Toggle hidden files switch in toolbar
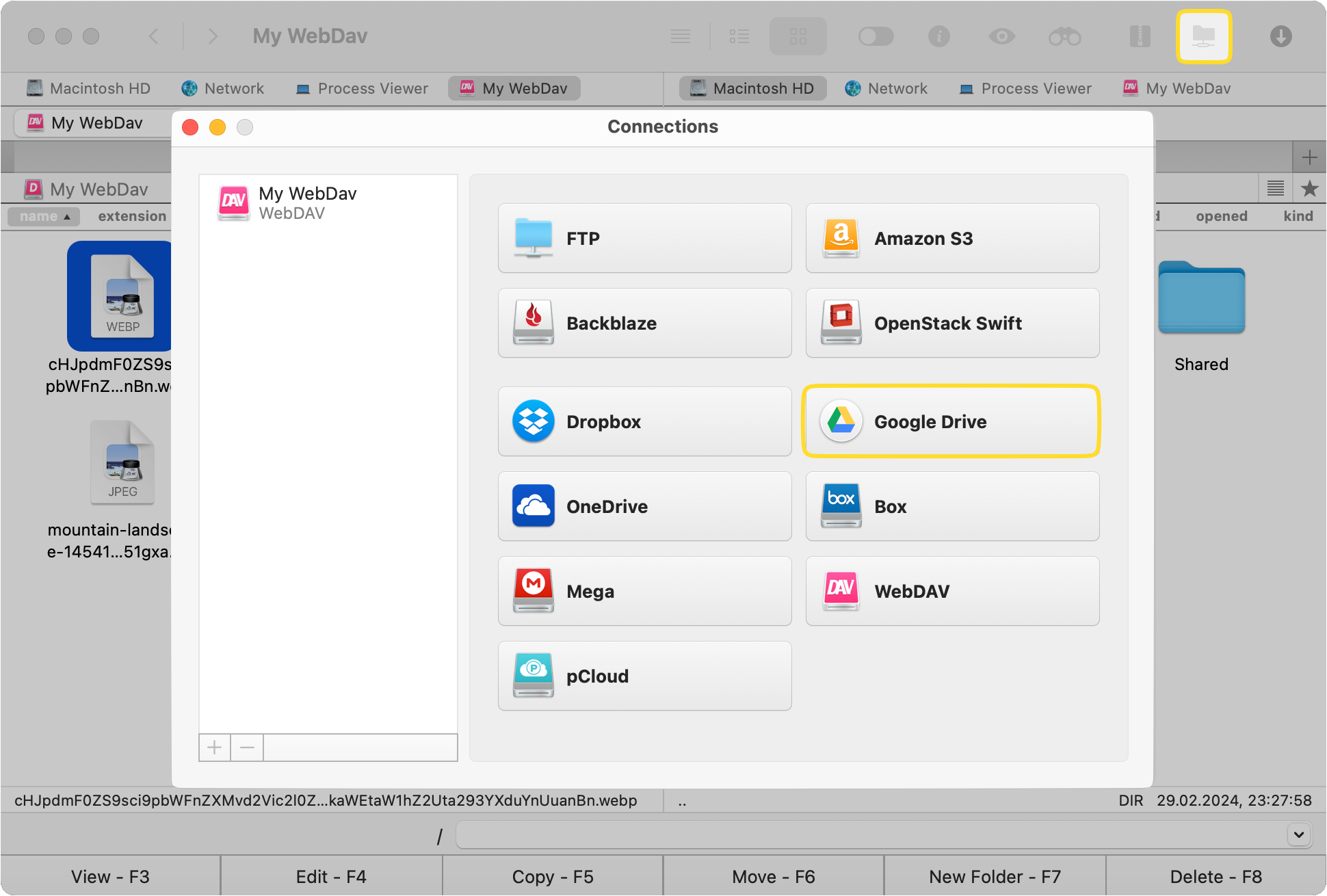The height and width of the screenshot is (896, 1327). 876,36
